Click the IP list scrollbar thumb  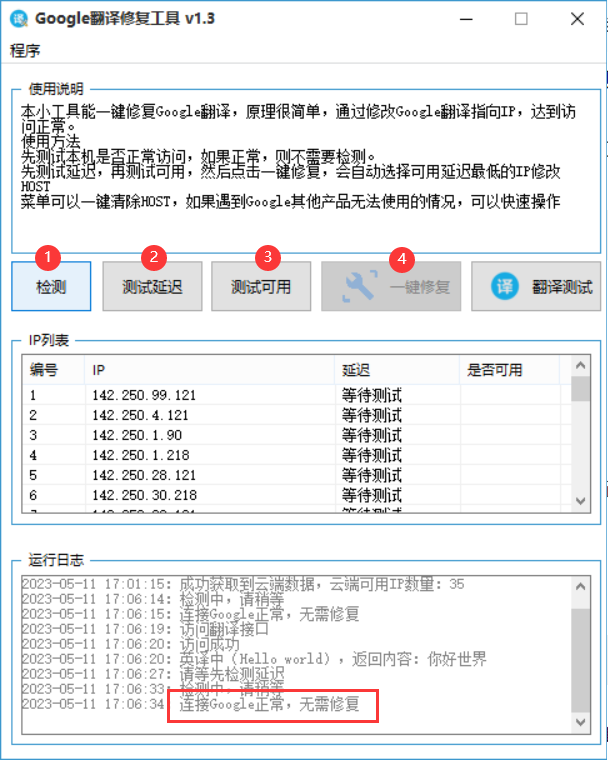click(580, 389)
